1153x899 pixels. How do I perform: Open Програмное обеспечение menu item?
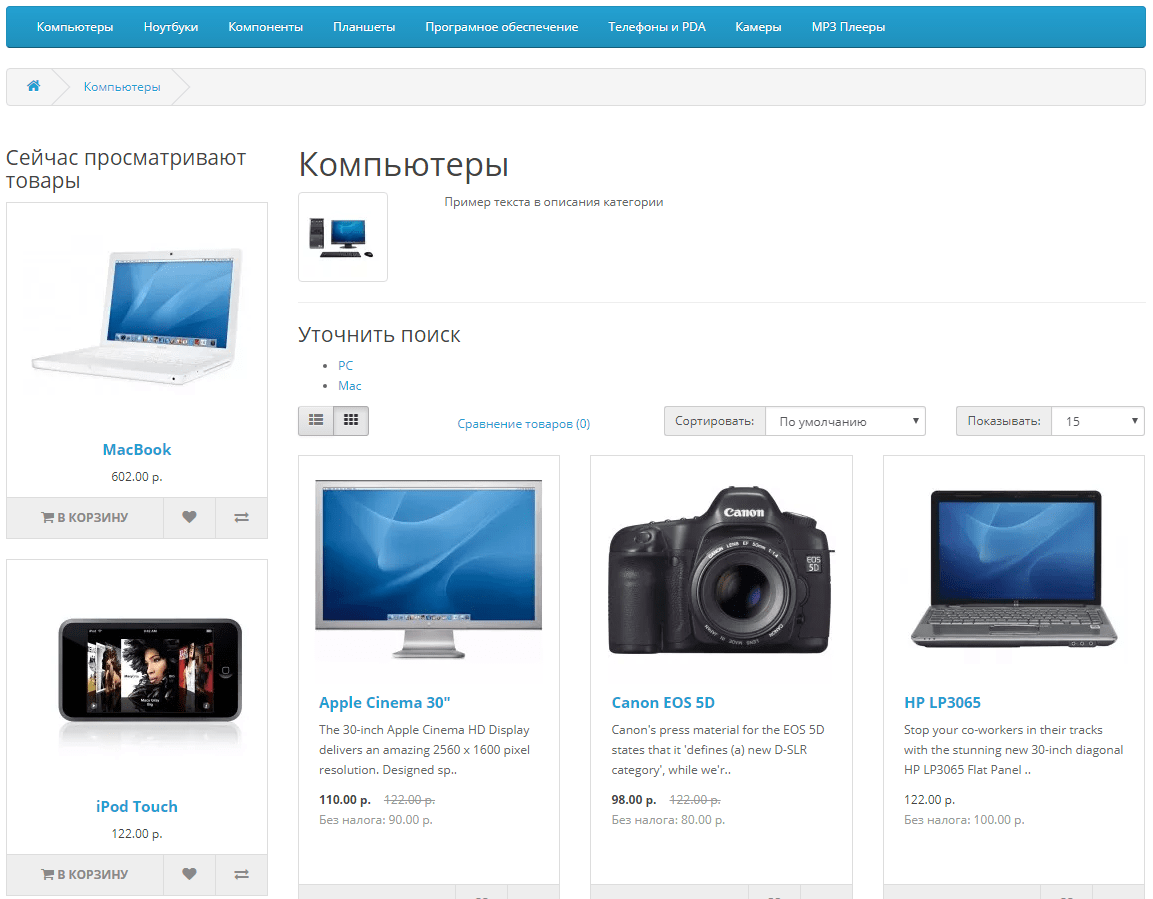click(x=501, y=27)
